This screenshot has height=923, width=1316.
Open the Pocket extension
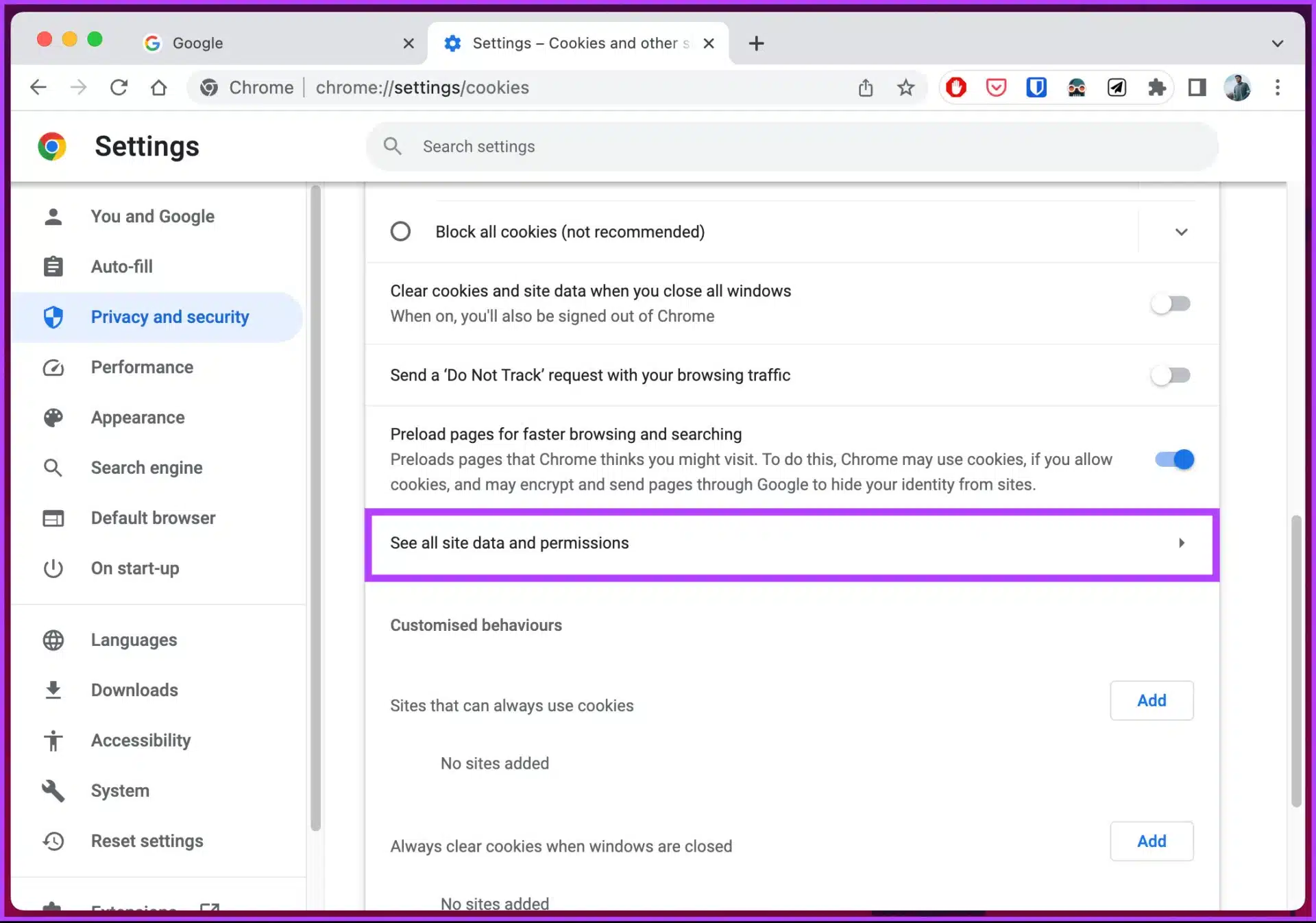[x=996, y=88]
